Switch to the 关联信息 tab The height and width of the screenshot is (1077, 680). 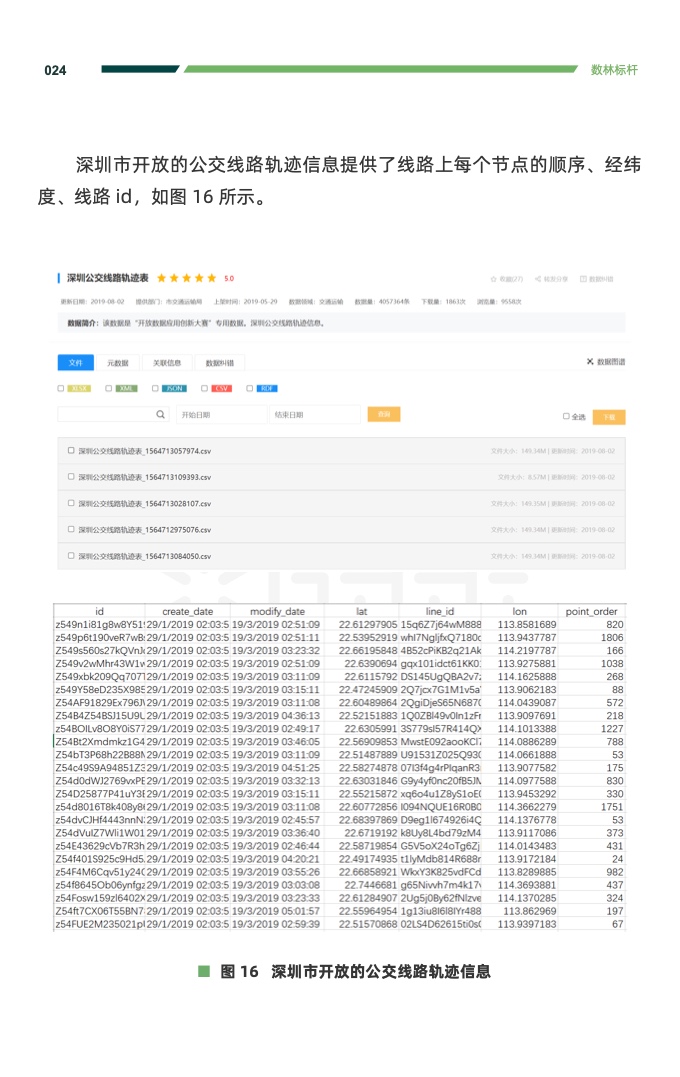pyautogui.click(x=166, y=363)
